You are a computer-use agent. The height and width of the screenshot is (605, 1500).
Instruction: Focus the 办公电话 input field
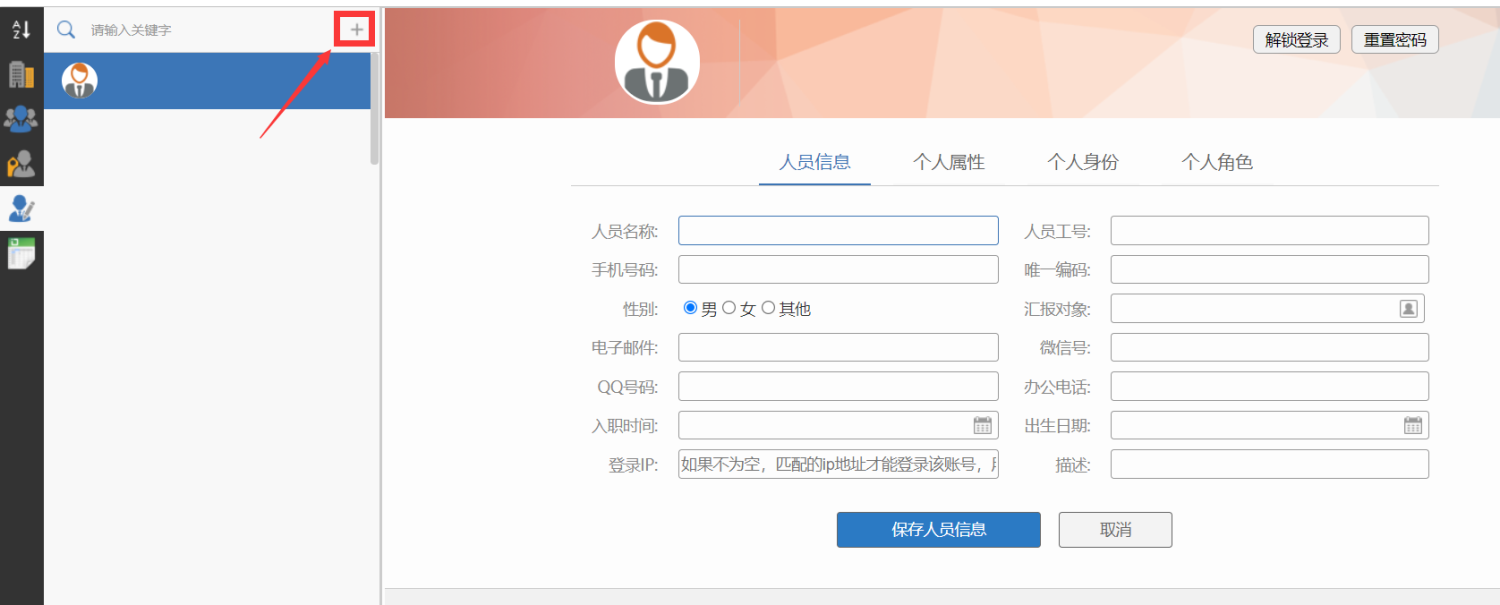click(x=1270, y=387)
